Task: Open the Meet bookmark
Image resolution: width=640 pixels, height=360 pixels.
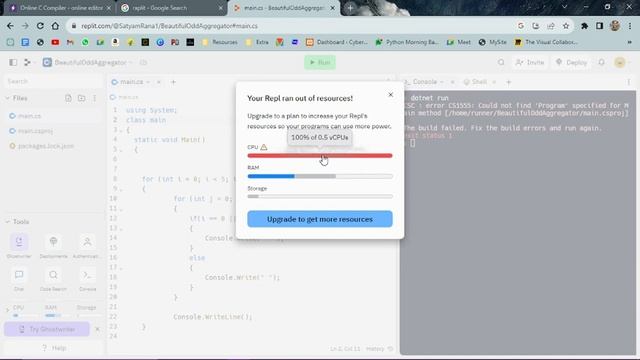Action: pos(459,42)
